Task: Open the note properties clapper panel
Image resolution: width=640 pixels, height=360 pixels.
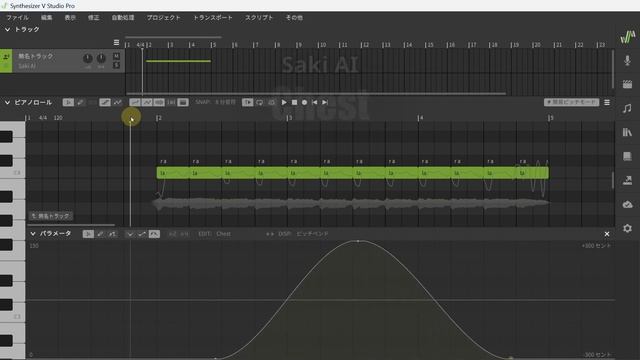Action: pyautogui.click(x=627, y=84)
